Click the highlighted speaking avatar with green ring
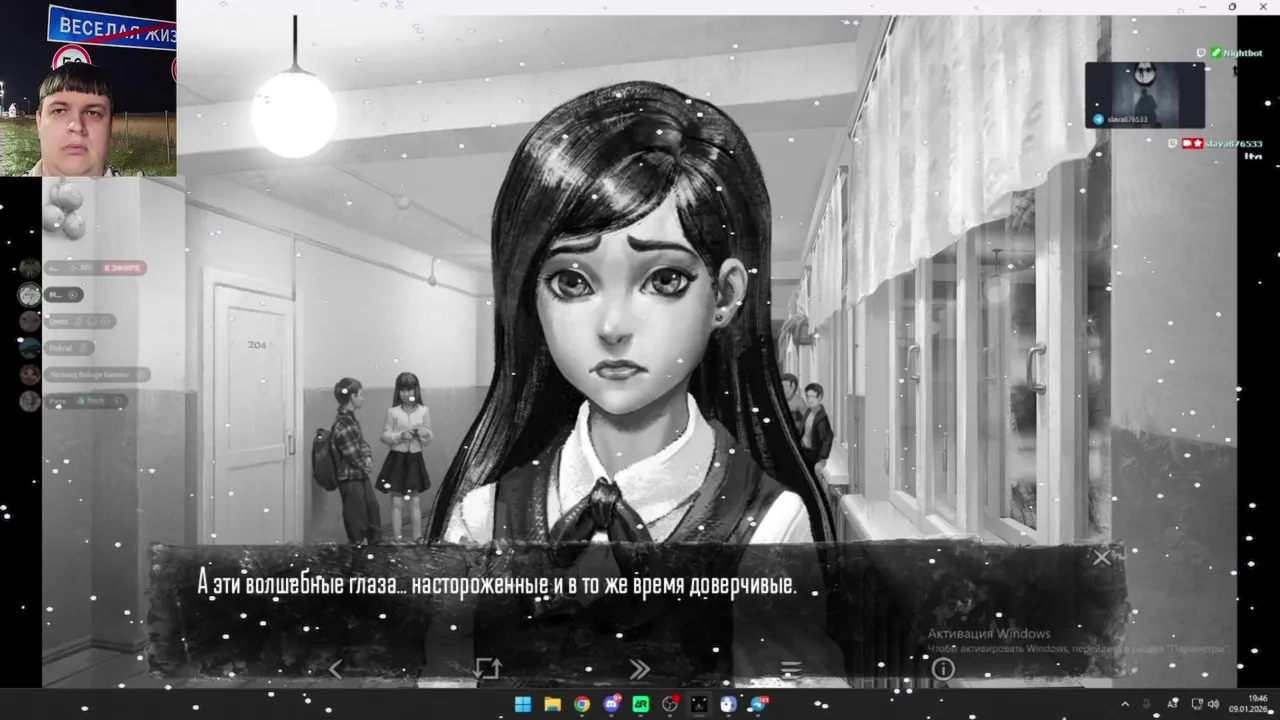The image size is (1280, 720). coord(30,294)
